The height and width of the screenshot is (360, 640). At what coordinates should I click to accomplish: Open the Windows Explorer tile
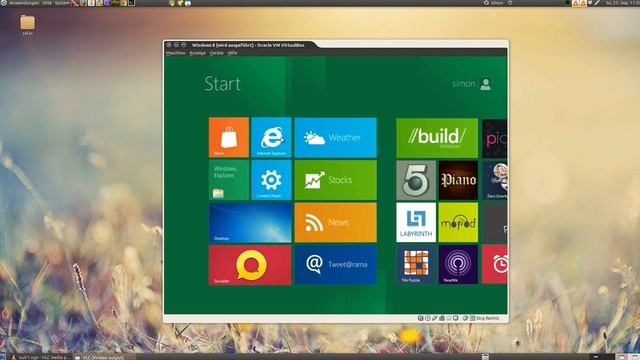coord(229,180)
